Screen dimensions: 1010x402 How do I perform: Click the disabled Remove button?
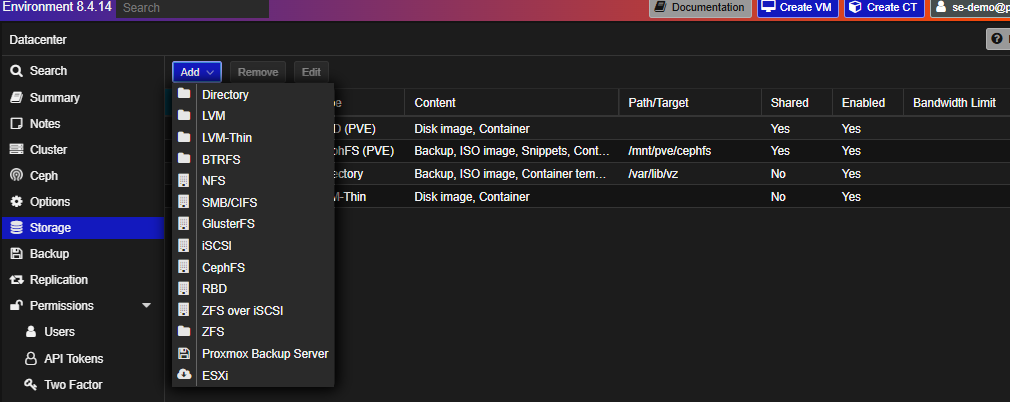[x=258, y=72]
